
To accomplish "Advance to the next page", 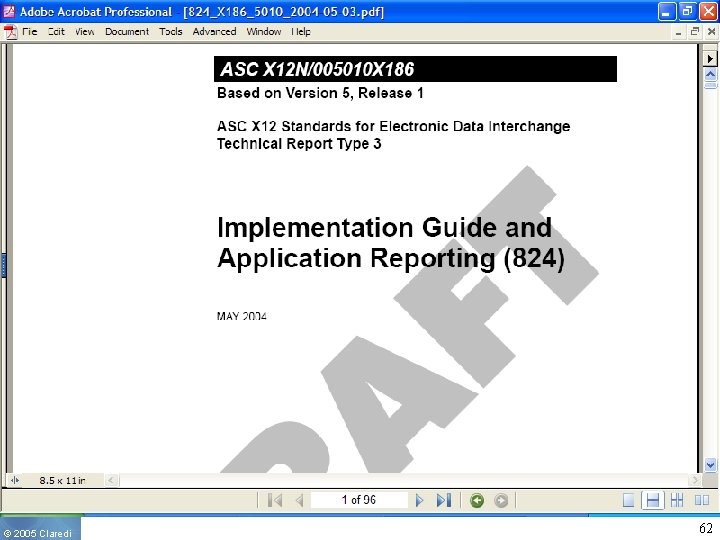I will [419, 500].
